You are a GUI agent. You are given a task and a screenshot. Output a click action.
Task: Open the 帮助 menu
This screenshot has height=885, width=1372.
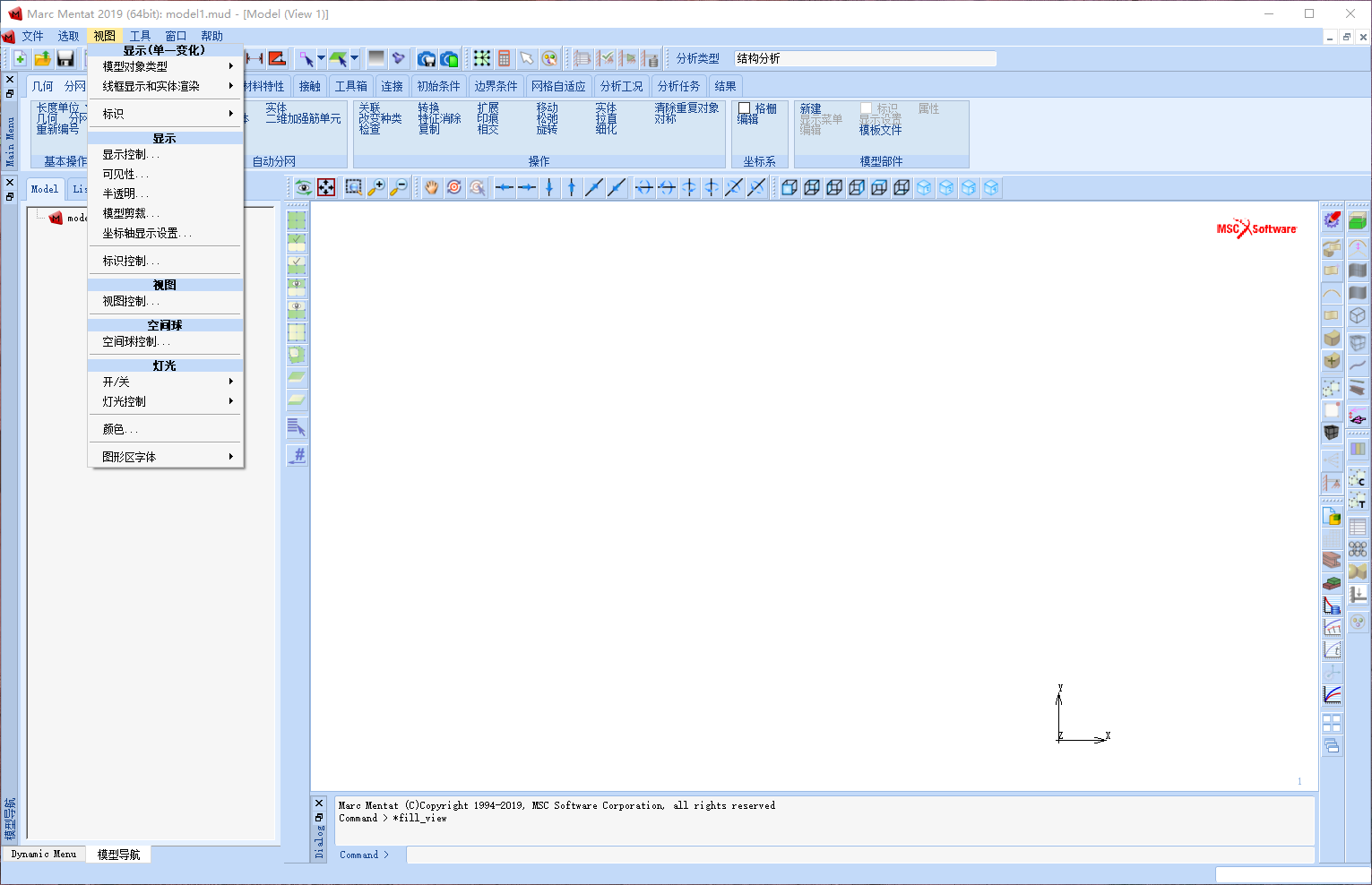[x=212, y=36]
